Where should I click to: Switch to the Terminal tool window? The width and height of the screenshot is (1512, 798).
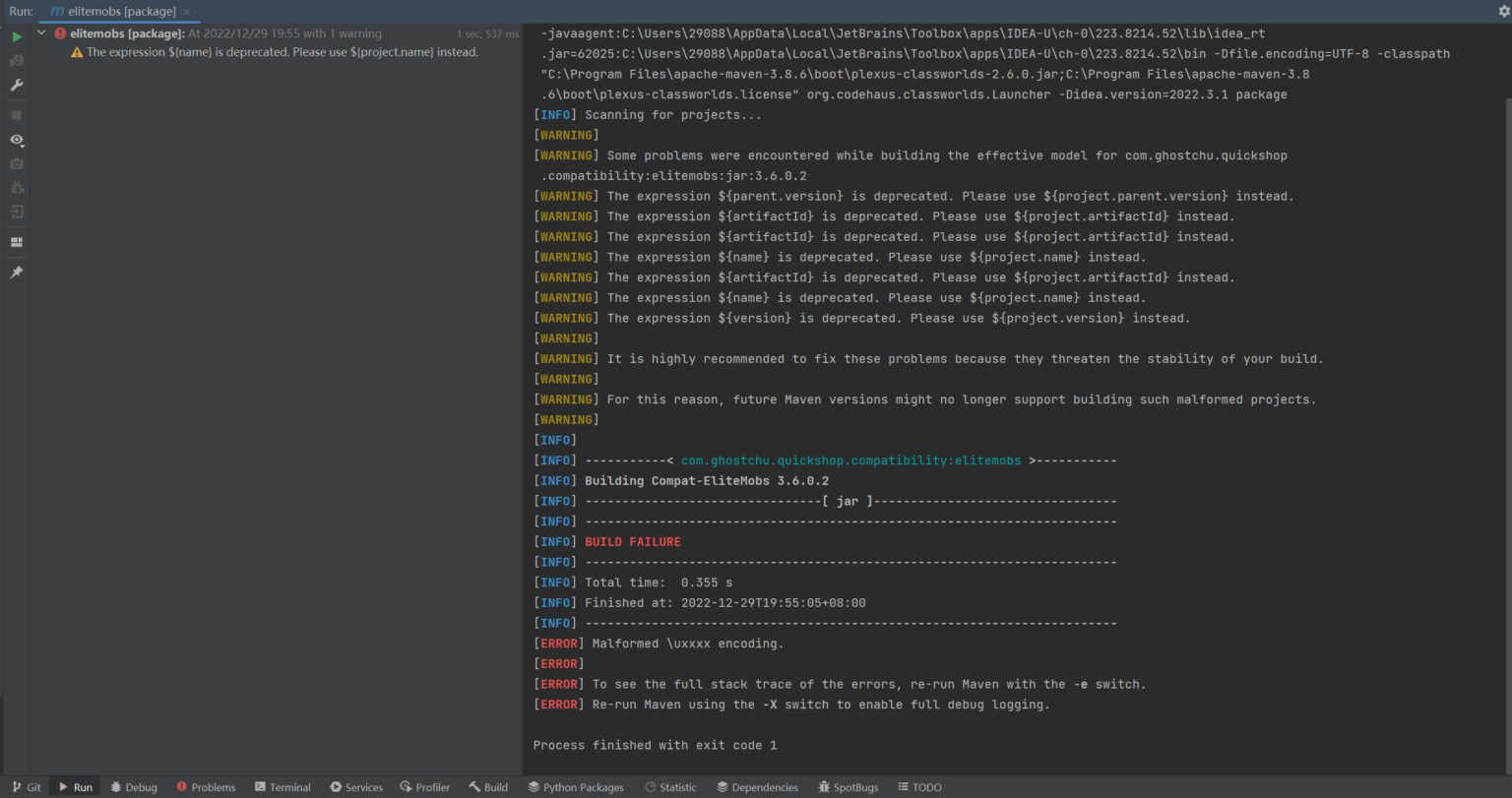point(283,786)
